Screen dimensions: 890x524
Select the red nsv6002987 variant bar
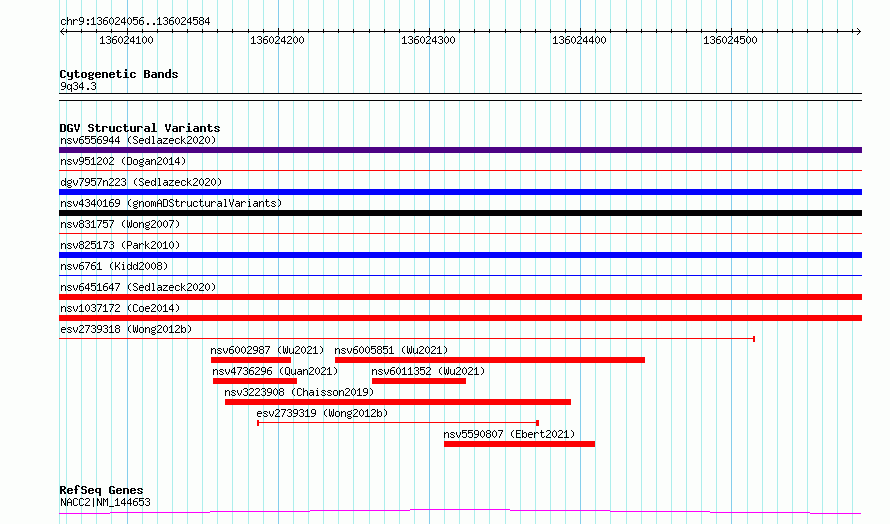click(x=251, y=360)
